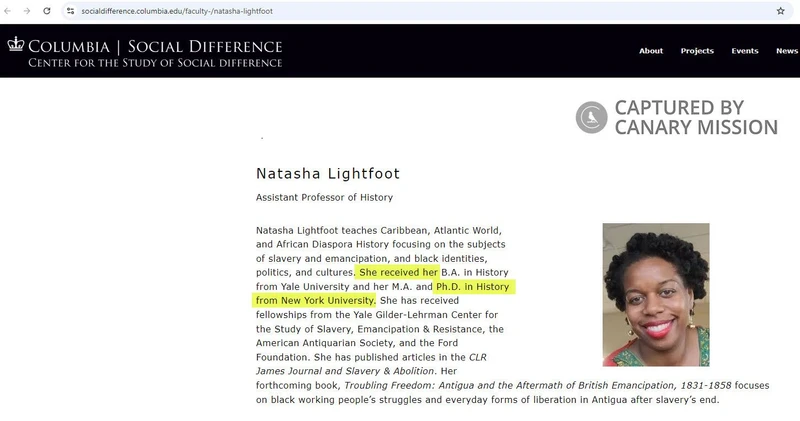The height and width of the screenshot is (421, 800).
Task: Open site information icon in address bar
Action: pos(70,11)
